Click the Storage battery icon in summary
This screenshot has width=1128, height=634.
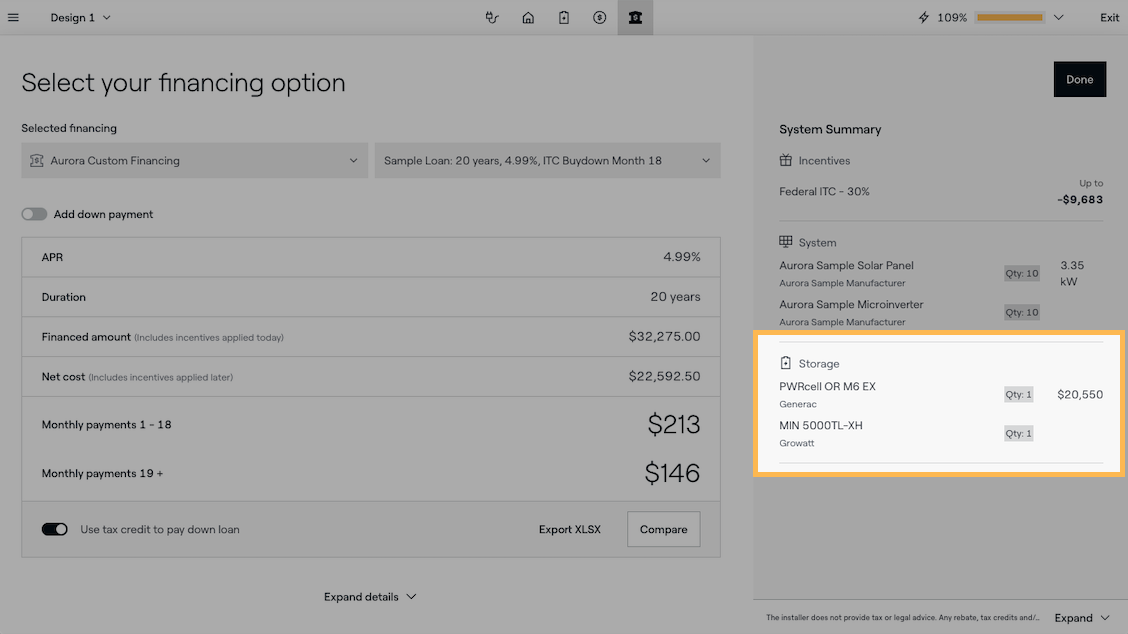pos(786,363)
